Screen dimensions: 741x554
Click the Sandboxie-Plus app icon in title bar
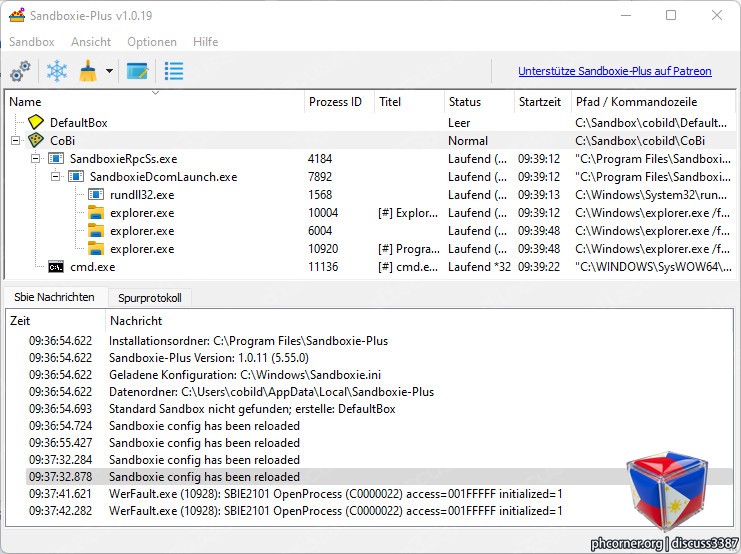[x=17, y=15]
